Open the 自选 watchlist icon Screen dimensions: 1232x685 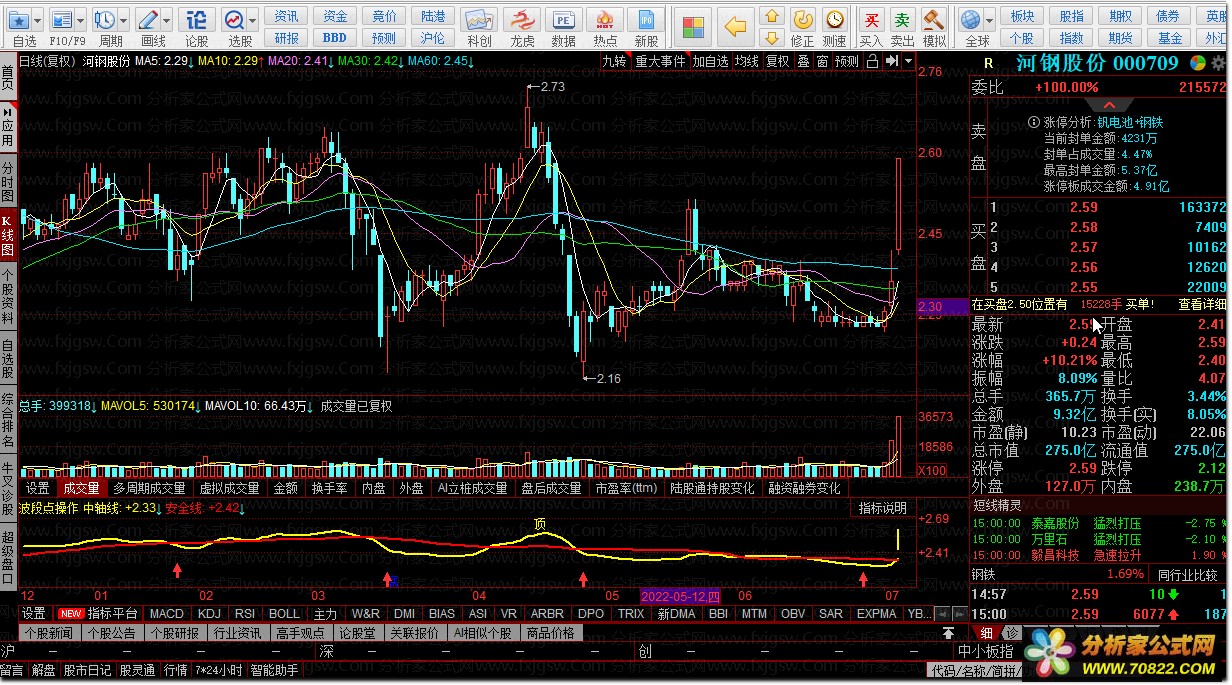tap(20, 19)
